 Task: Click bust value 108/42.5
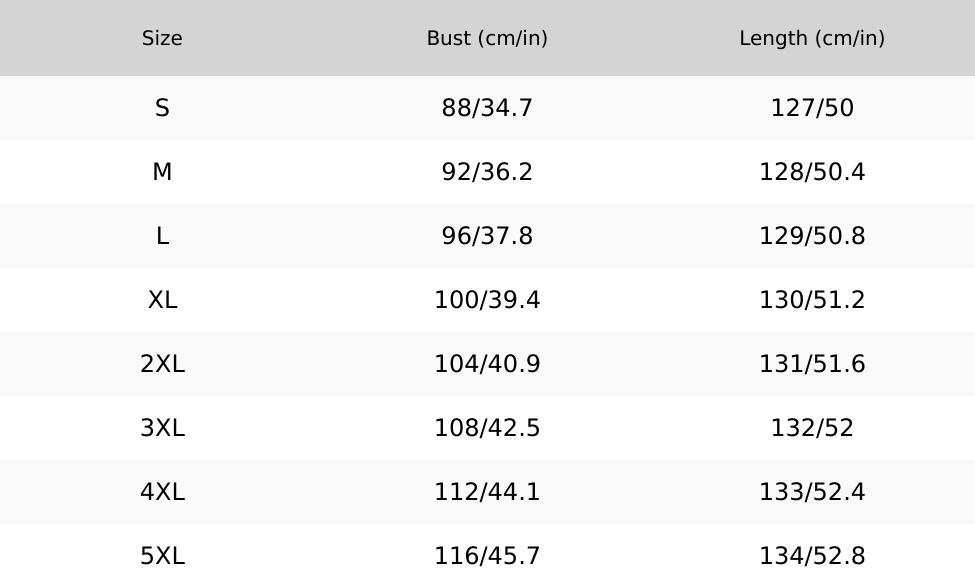click(487, 428)
